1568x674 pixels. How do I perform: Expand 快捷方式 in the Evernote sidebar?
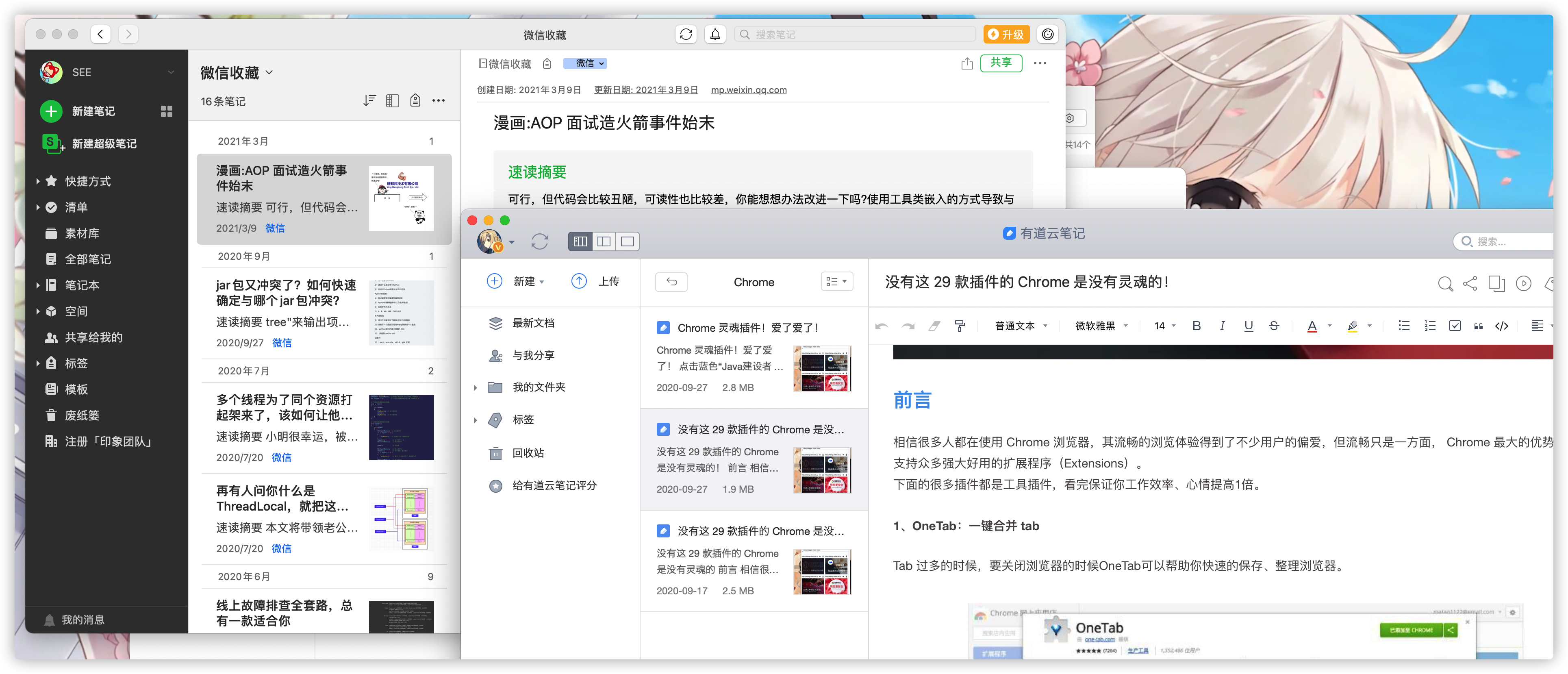(38, 181)
